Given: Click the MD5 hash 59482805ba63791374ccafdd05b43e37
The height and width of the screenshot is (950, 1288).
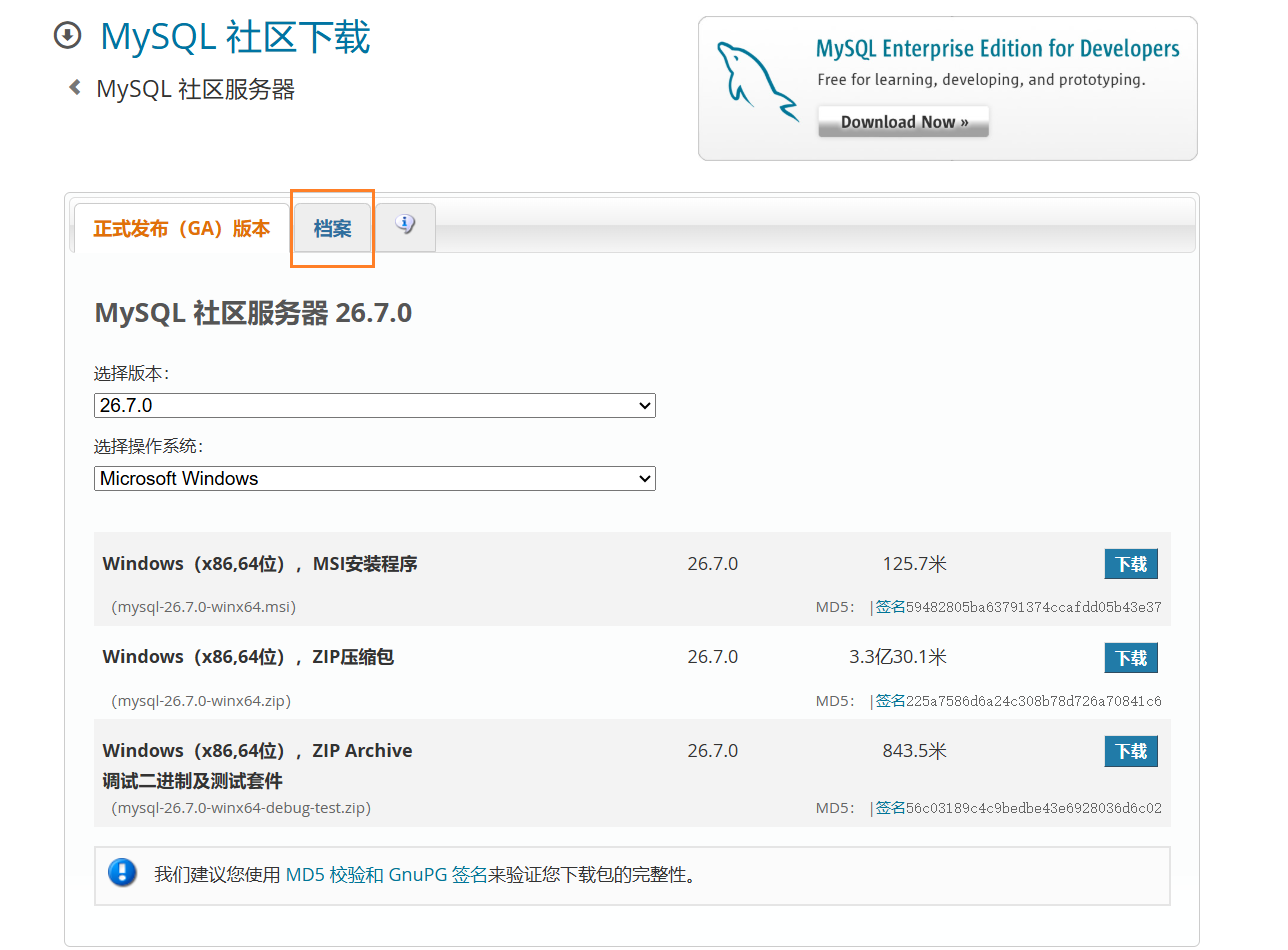Looking at the screenshot, I should (x=1034, y=607).
